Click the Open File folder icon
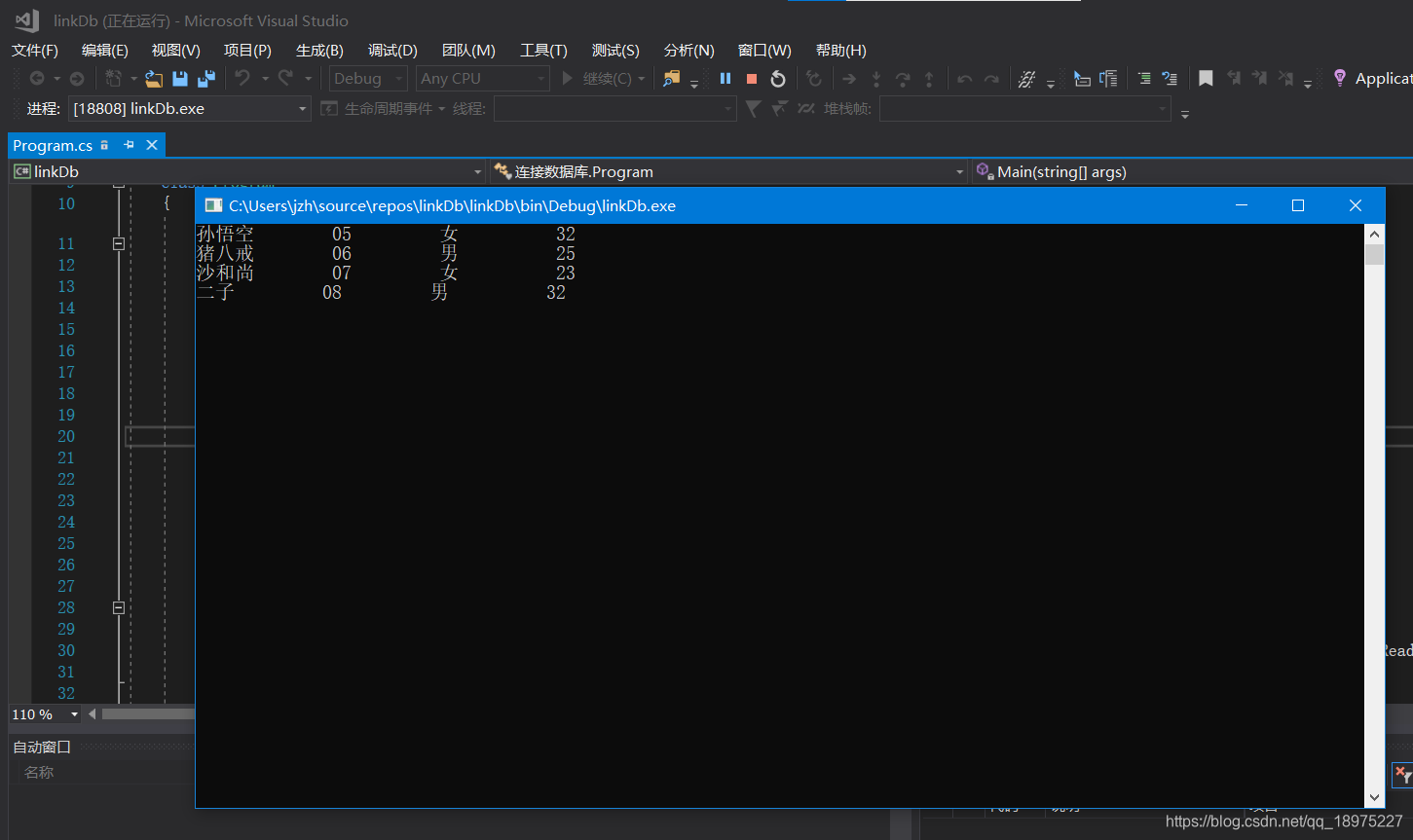Image resolution: width=1413 pixels, height=840 pixels. point(154,79)
